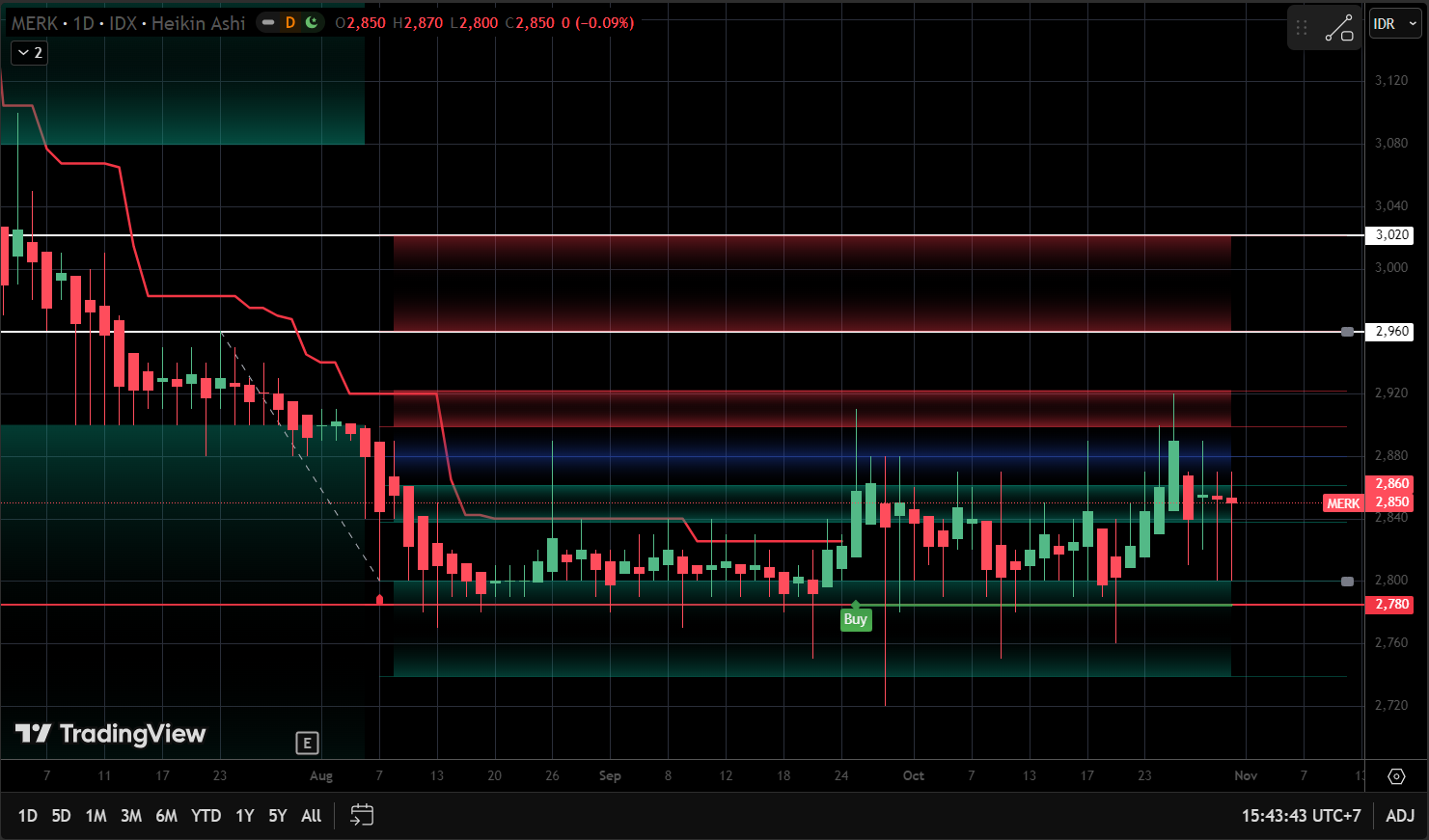The image size is (1429, 840).
Task: Open the IDR currency dropdown
Action: pyautogui.click(x=1394, y=24)
